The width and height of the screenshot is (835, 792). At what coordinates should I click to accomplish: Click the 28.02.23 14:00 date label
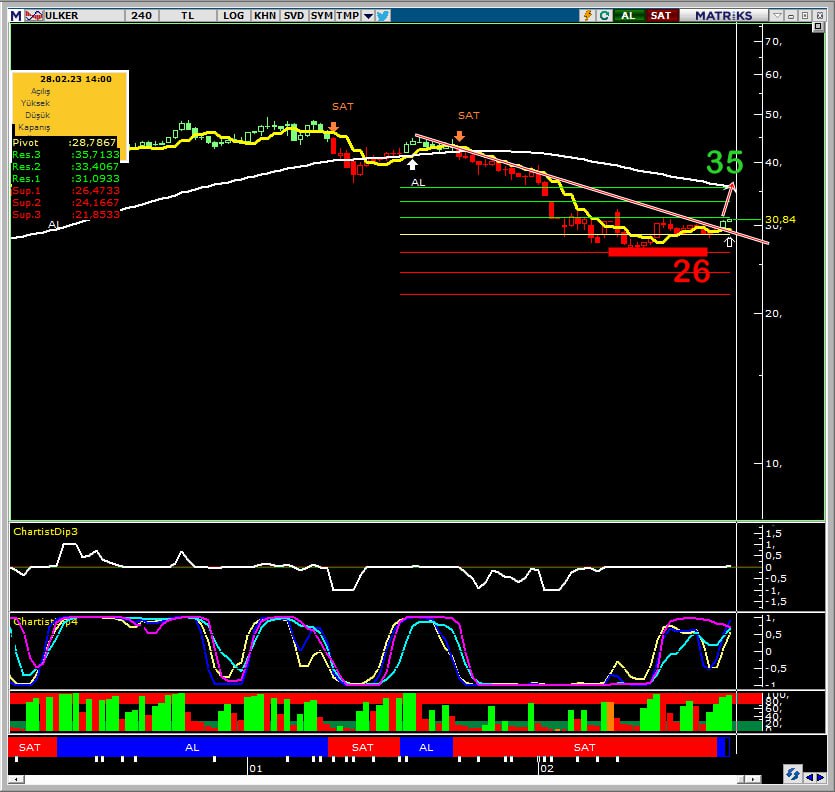point(76,79)
